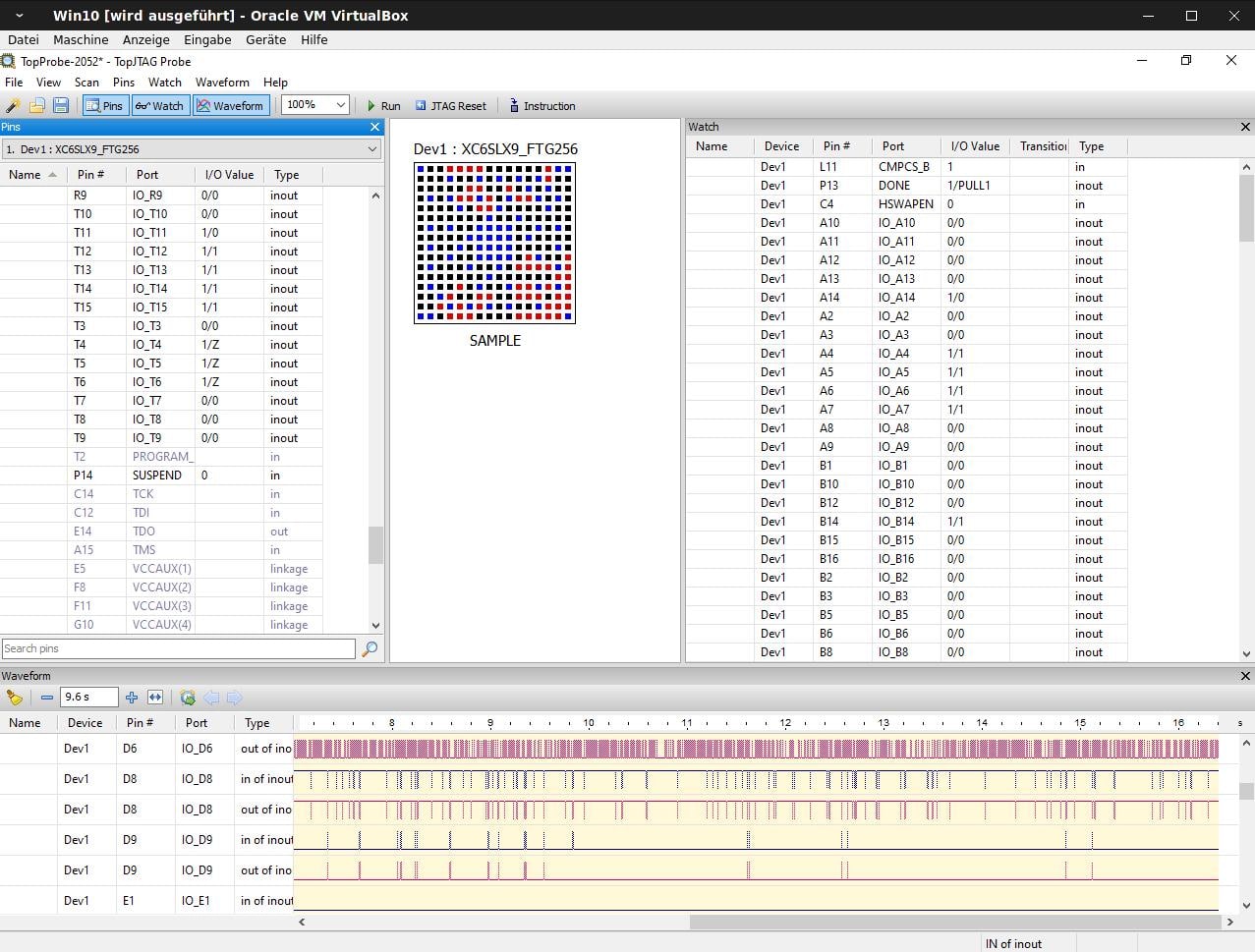Sort Watch list by Device column header
1255x952 pixels.
coord(783,146)
